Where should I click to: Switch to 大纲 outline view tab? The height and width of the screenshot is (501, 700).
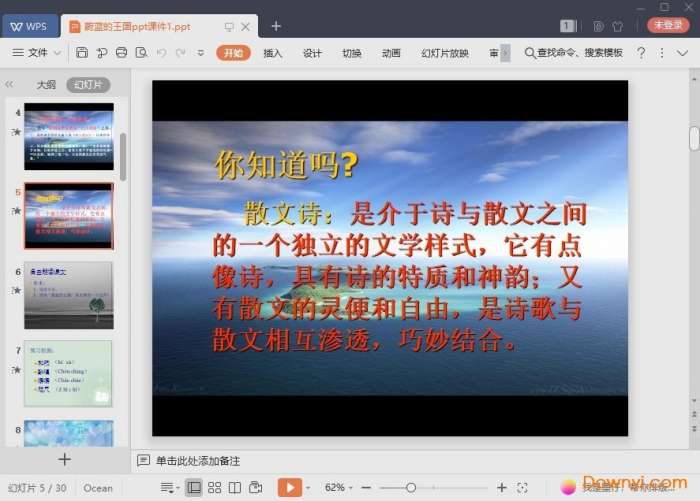point(46,84)
